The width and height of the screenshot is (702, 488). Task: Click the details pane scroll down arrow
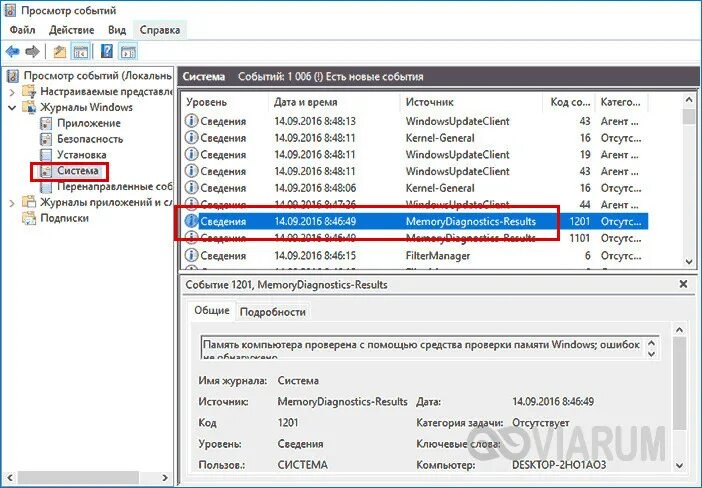679,466
